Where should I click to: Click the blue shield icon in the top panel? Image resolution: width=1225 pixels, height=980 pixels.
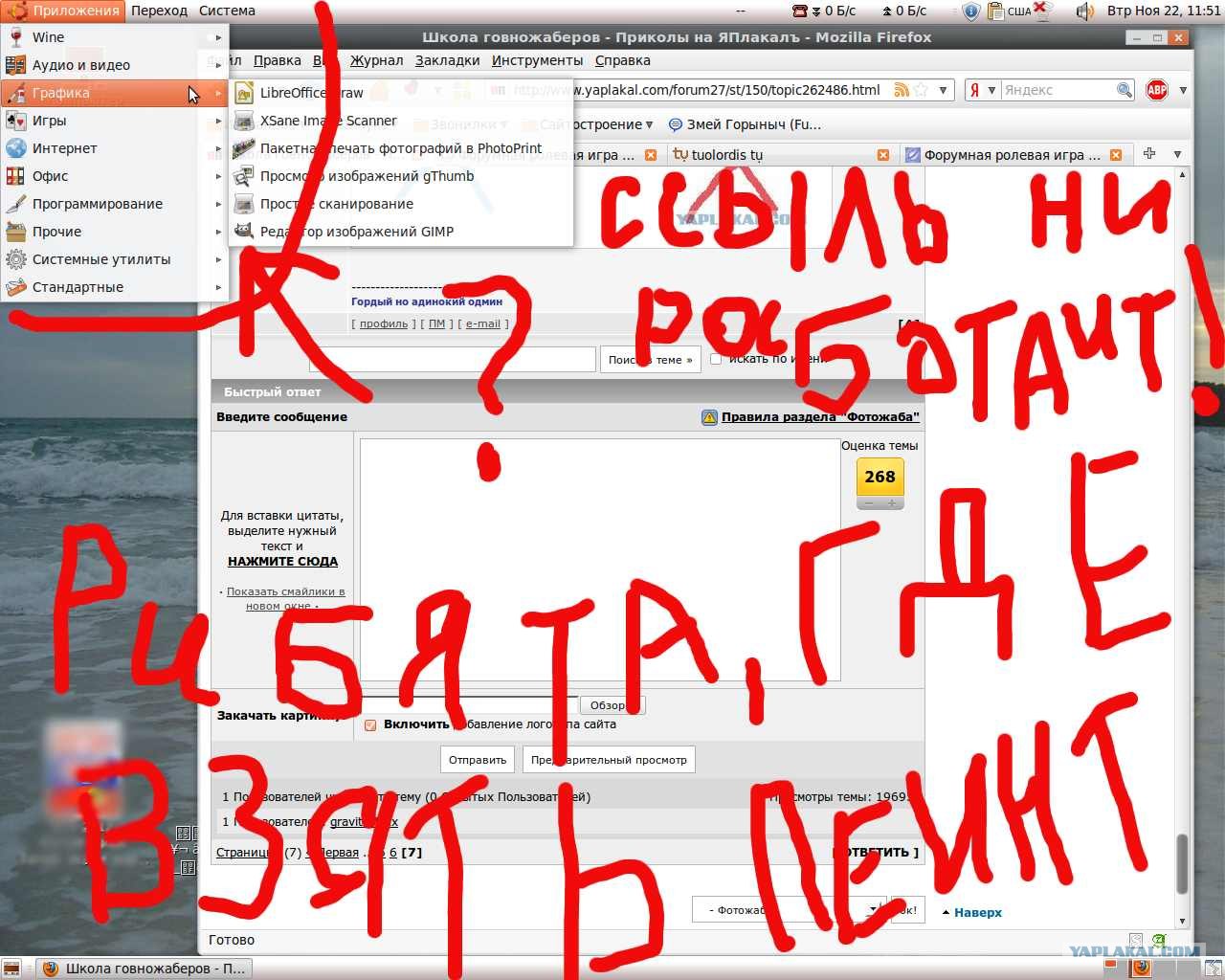[x=970, y=11]
